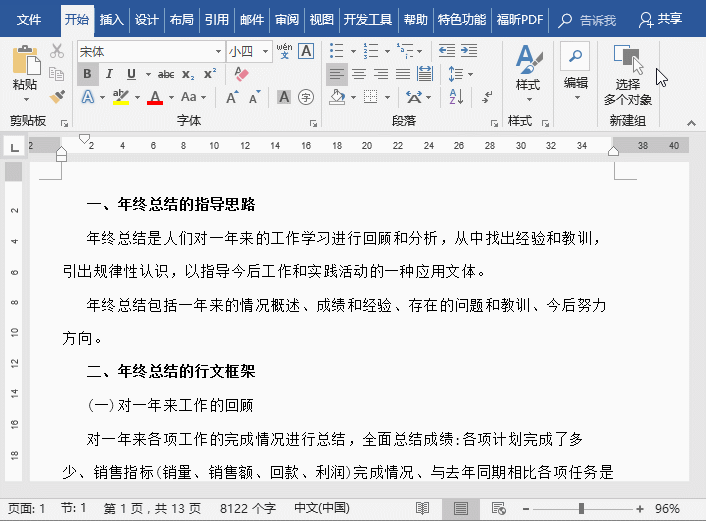Click the 告诉我 search box
The image size is (706, 521).
pyautogui.click(x=587, y=20)
